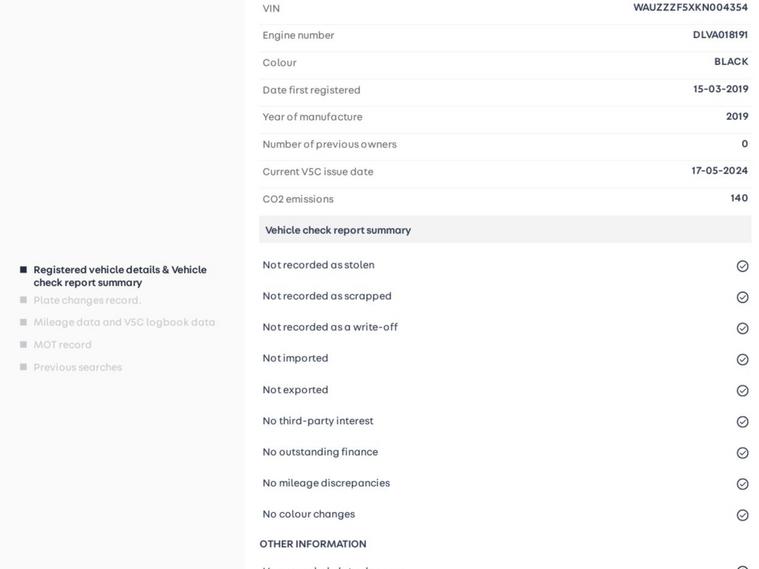Click check icon for No third-party interest

742,422
